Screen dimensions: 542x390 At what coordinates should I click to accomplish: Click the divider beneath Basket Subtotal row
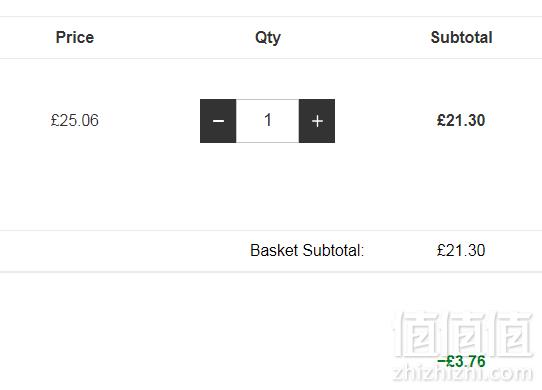pos(271,272)
